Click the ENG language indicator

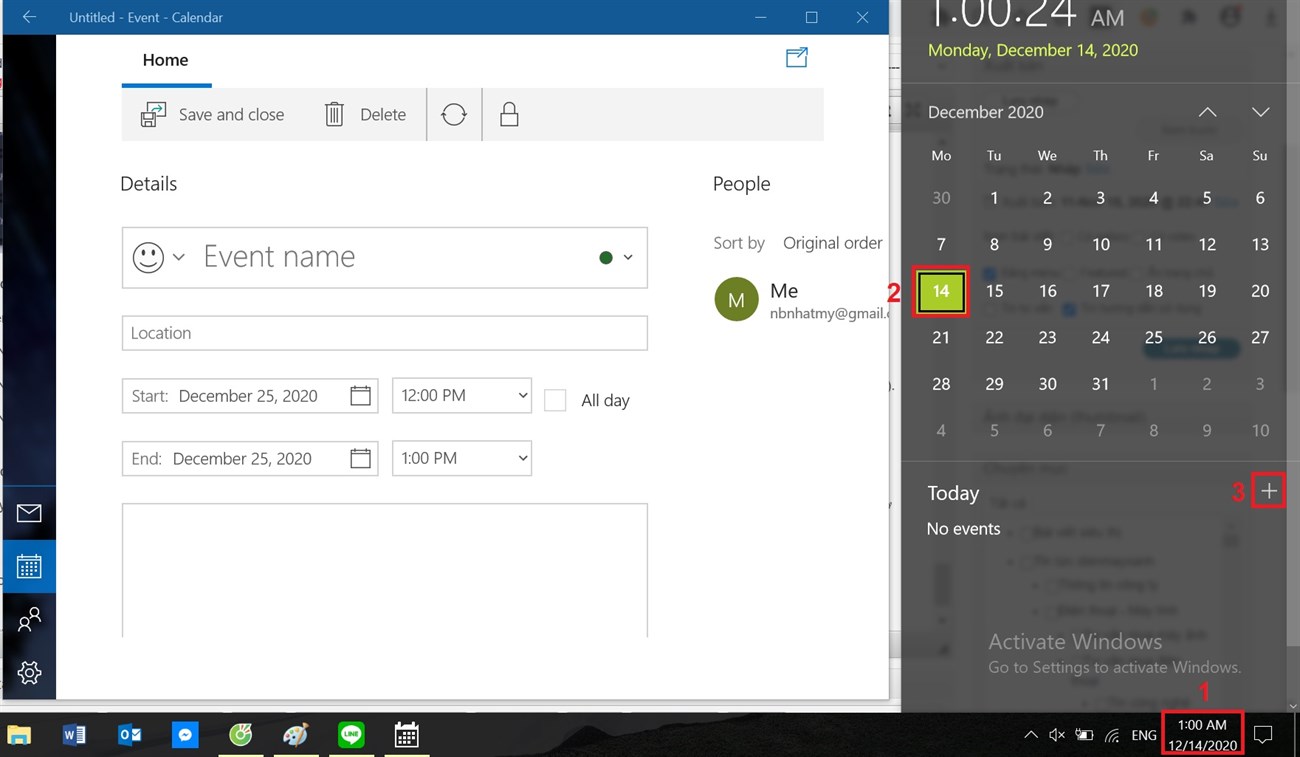click(x=1144, y=736)
